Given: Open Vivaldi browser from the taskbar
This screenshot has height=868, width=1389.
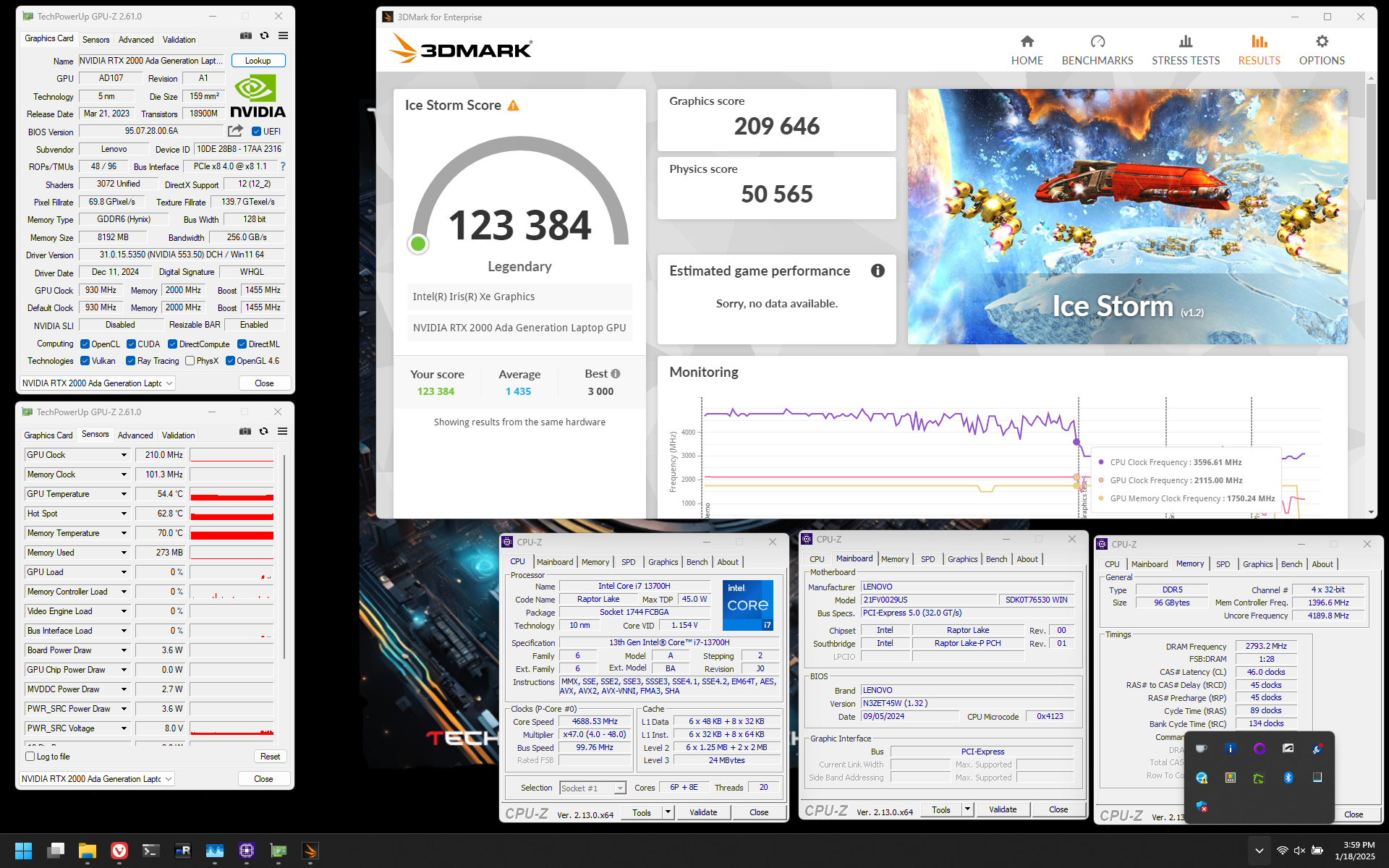Looking at the screenshot, I should 119,851.
